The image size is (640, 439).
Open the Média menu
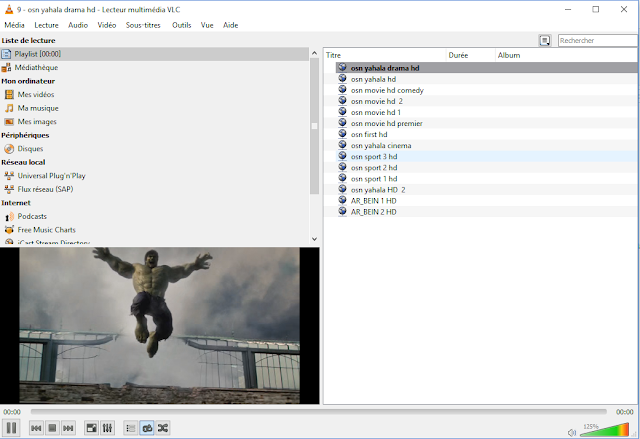click(14, 25)
